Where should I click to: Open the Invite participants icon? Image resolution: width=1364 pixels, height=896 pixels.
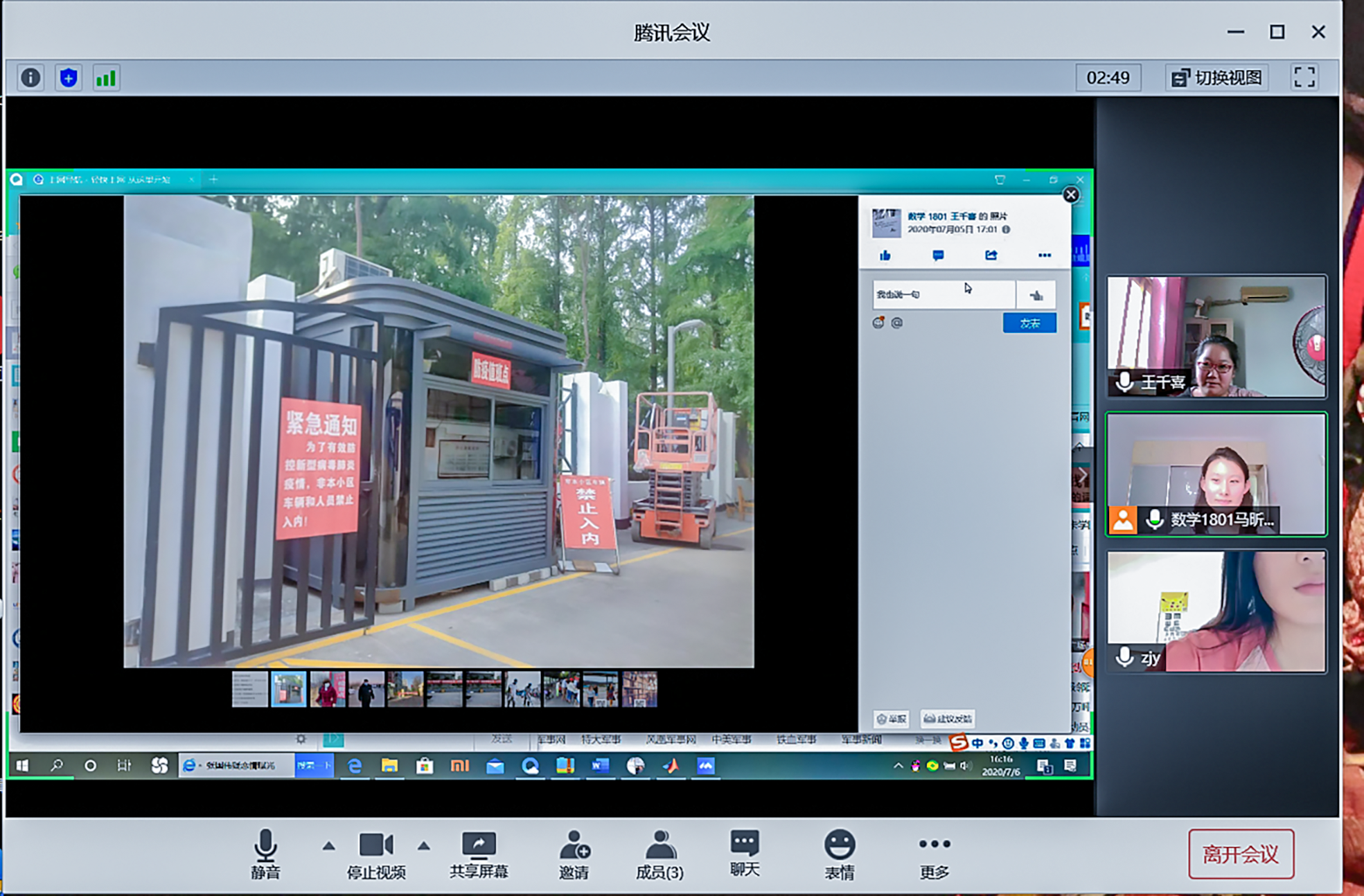tap(574, 854)
